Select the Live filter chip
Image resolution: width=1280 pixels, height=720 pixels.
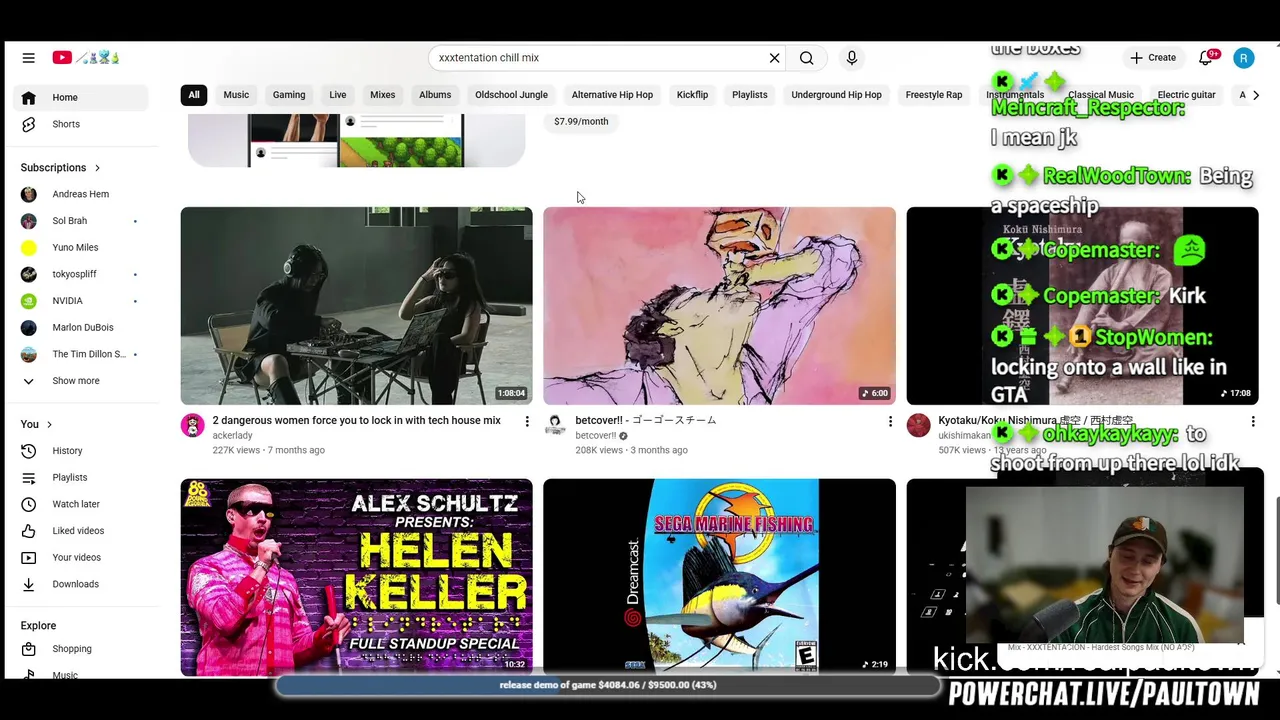click(x=338, y=95)
